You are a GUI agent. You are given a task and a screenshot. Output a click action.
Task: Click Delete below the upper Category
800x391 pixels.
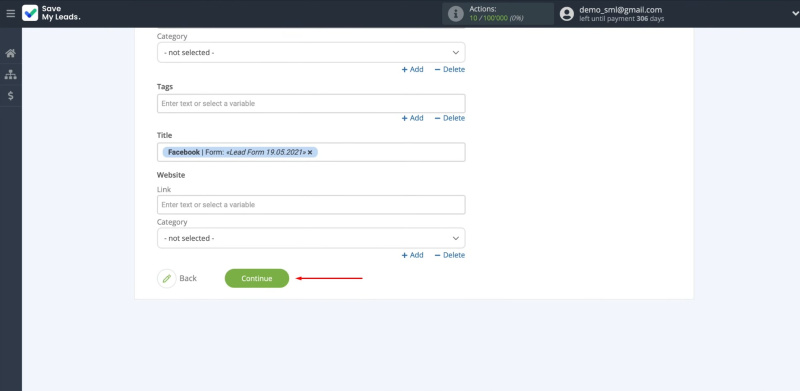[x=449, y=69]
